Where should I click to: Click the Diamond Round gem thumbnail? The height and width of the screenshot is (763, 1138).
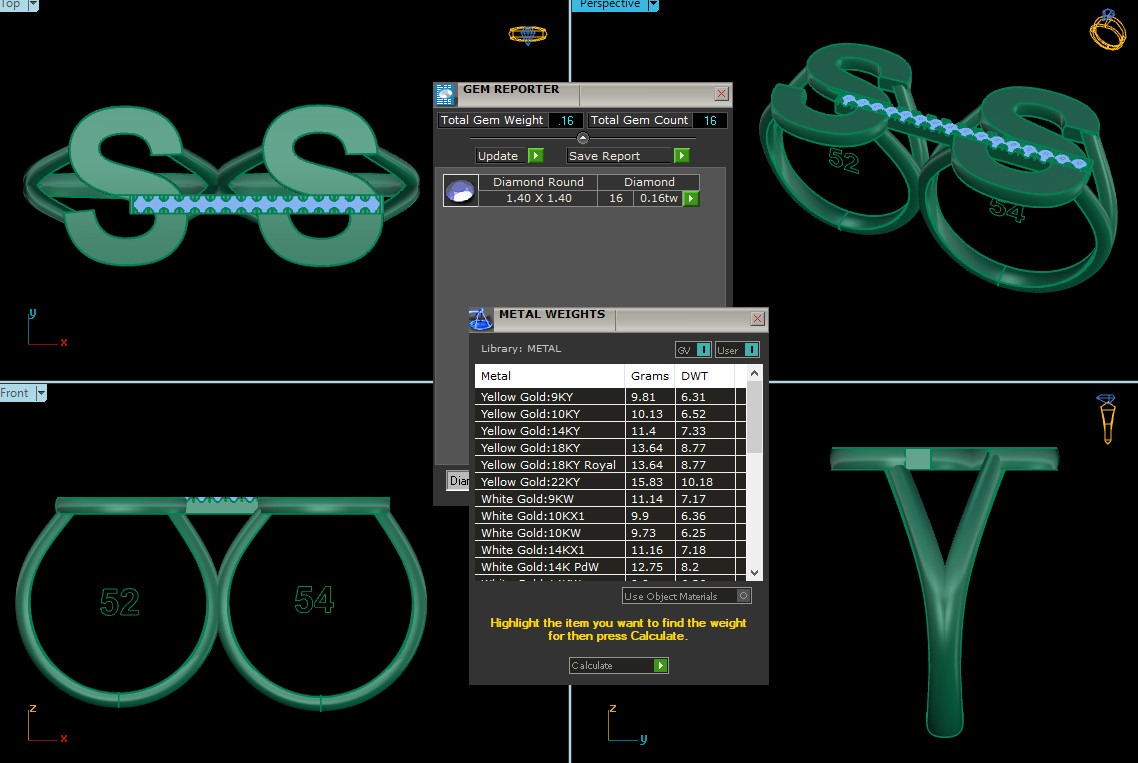pos(460,190)
